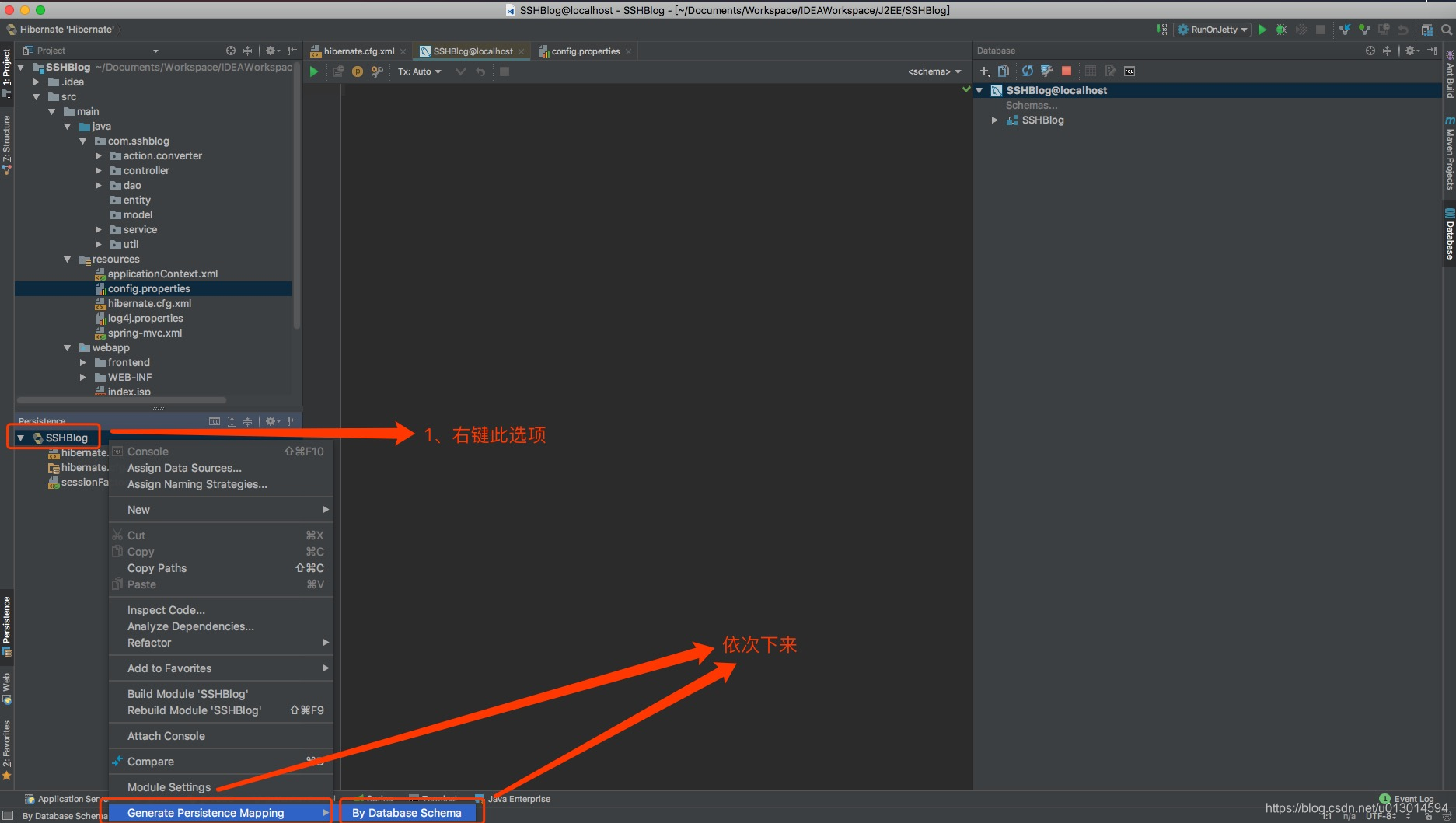The height and width of the screenshot is (823, 1456).
Task: Expand the WEB-INF folder
Action: pyautogui.click(x=83, y=378)
